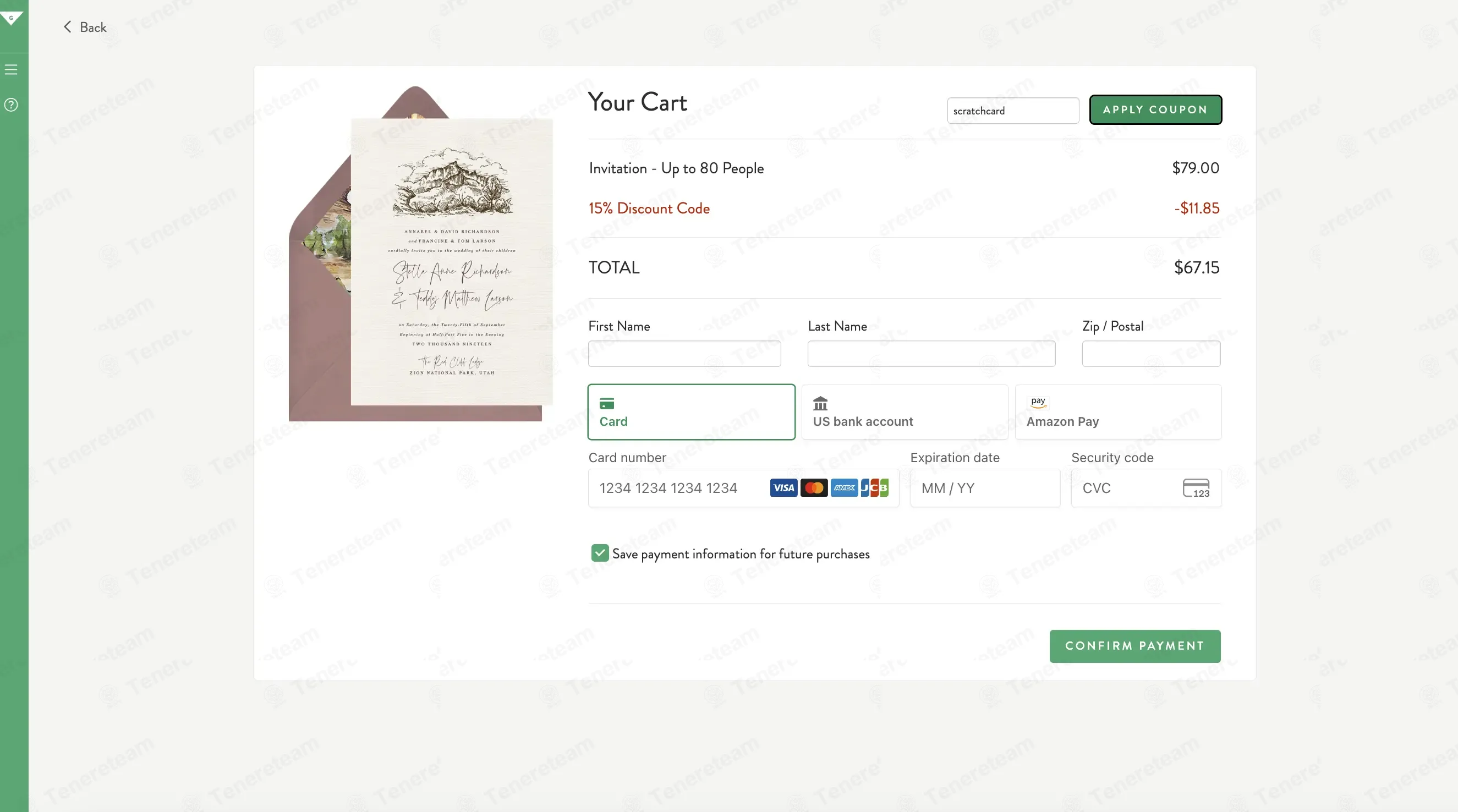
Task: Focus the coupon code field containing scratchcard
Action: click(1012, 111)
